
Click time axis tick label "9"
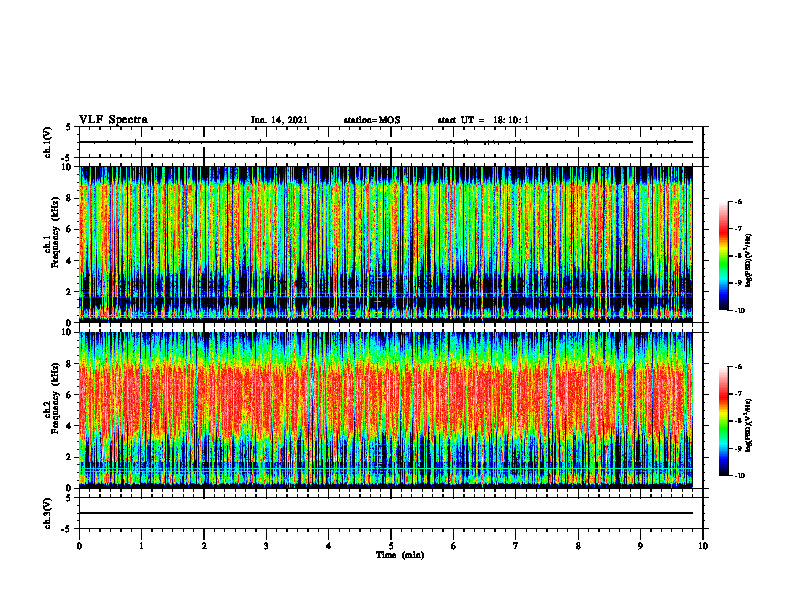(640, 546)
